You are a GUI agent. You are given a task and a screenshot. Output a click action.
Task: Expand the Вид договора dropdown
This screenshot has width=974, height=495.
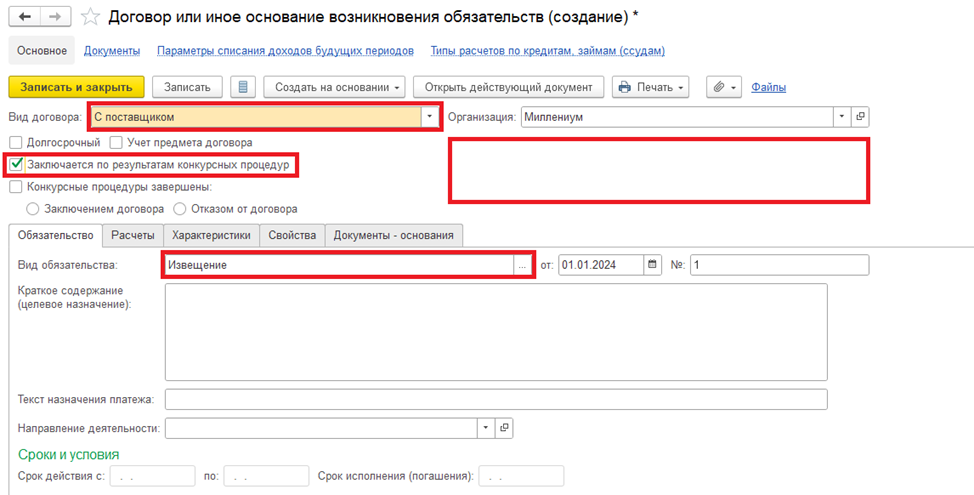coord(429,117)
